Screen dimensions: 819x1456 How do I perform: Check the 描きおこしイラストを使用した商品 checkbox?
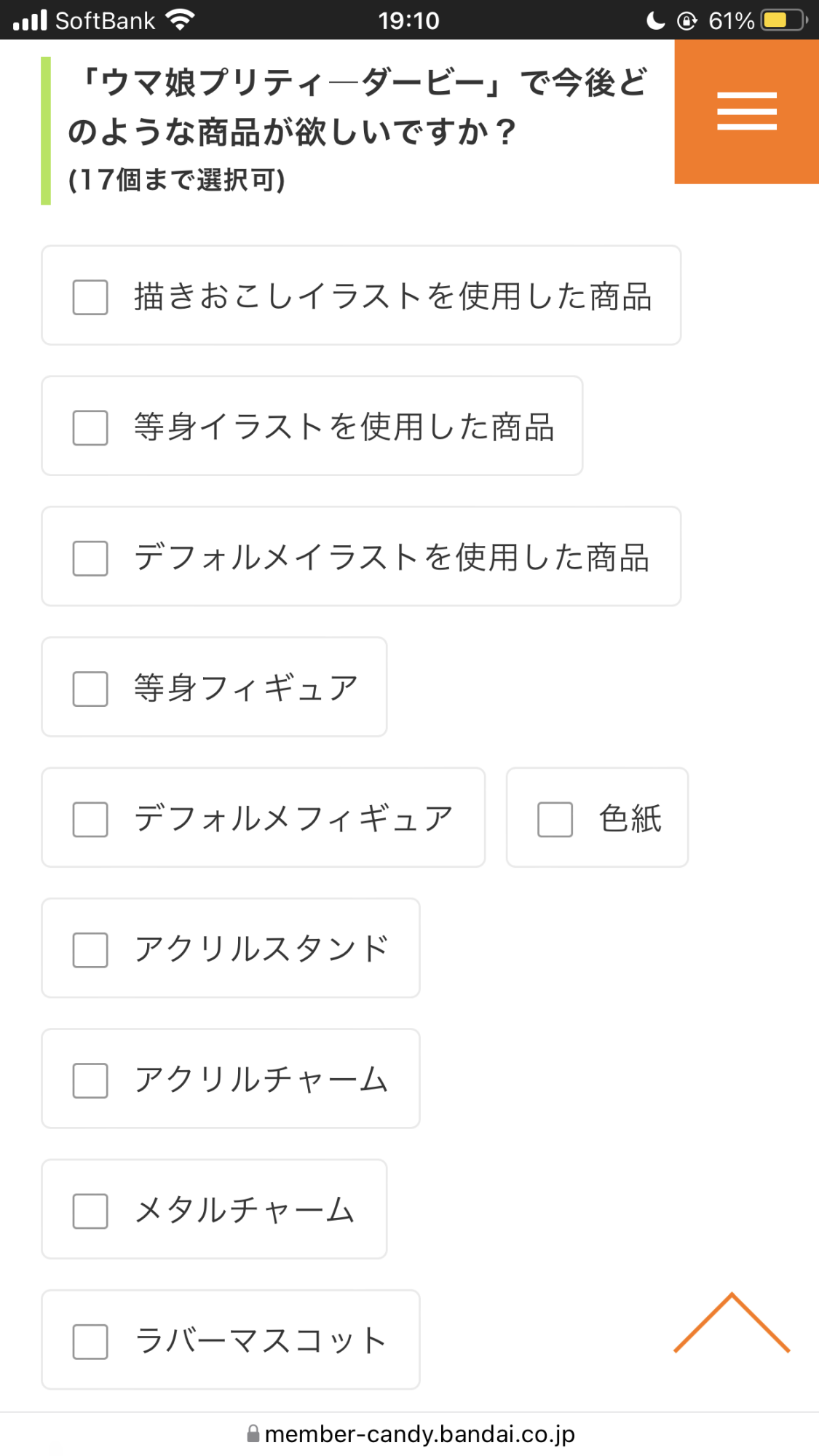(90, 297)
